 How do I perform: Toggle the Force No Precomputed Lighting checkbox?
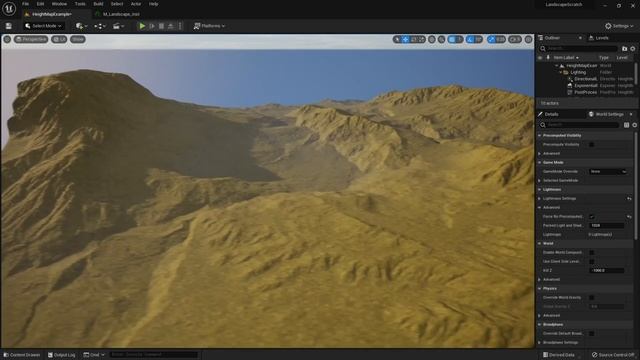point(591,216)
